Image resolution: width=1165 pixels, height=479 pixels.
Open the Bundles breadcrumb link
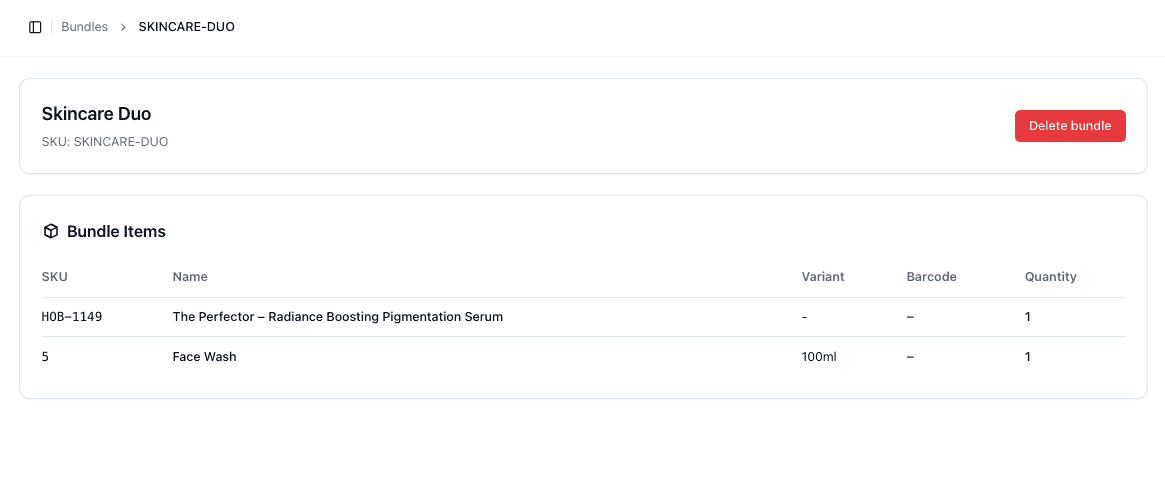click(x=84, y=27)
